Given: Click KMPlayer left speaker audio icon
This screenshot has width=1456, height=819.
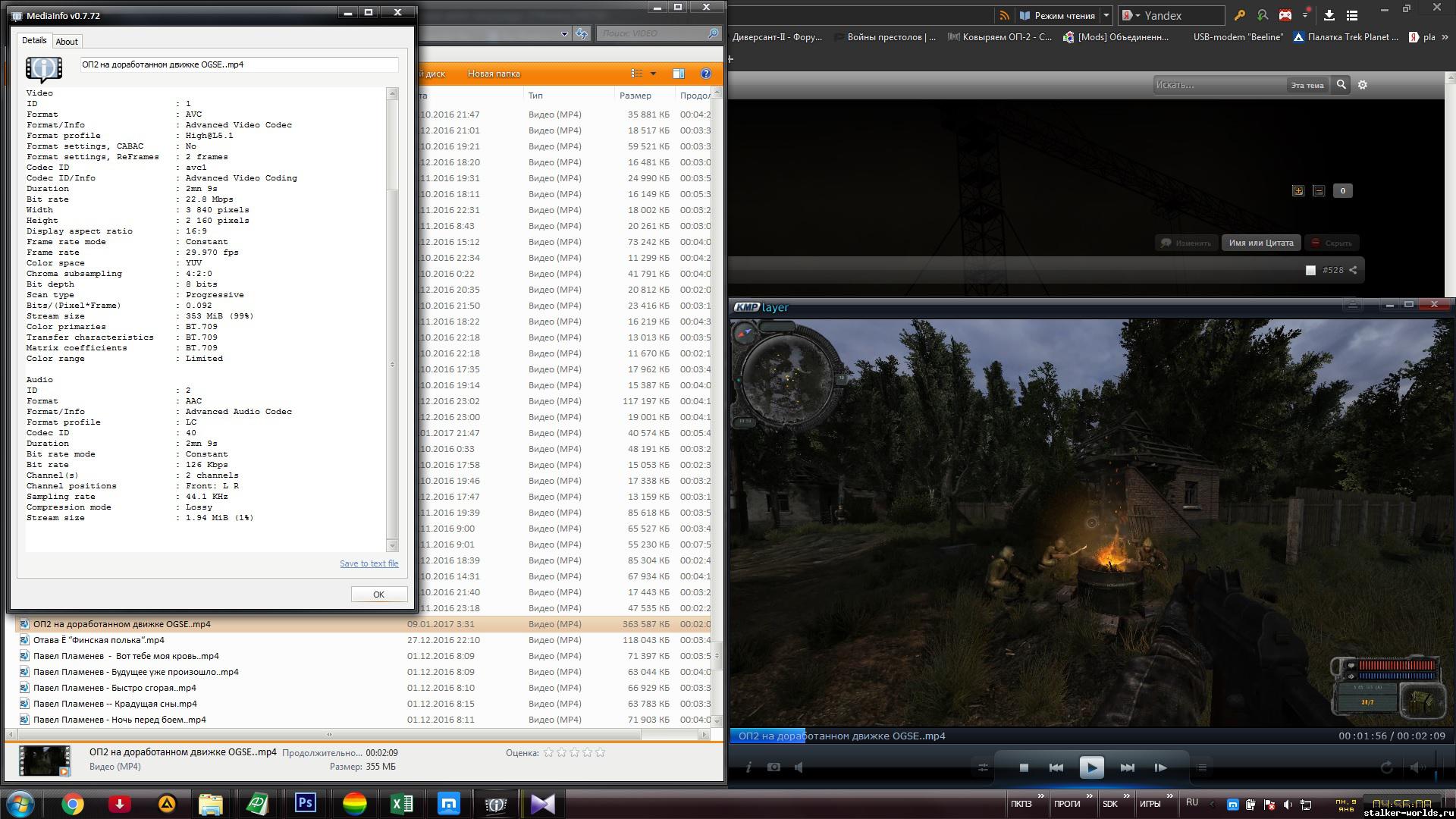Looking at the screenshot, I should 799,767.
